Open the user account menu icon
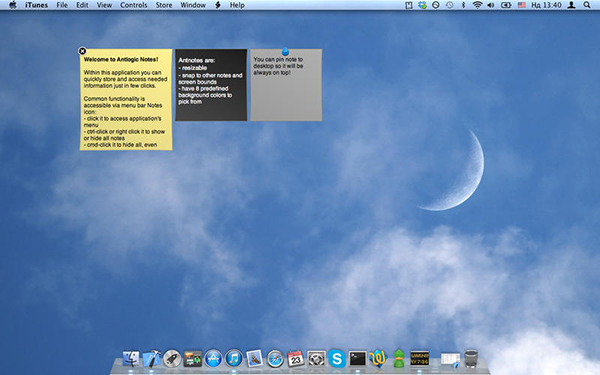The image size is (600, 375). coord(571,5)
